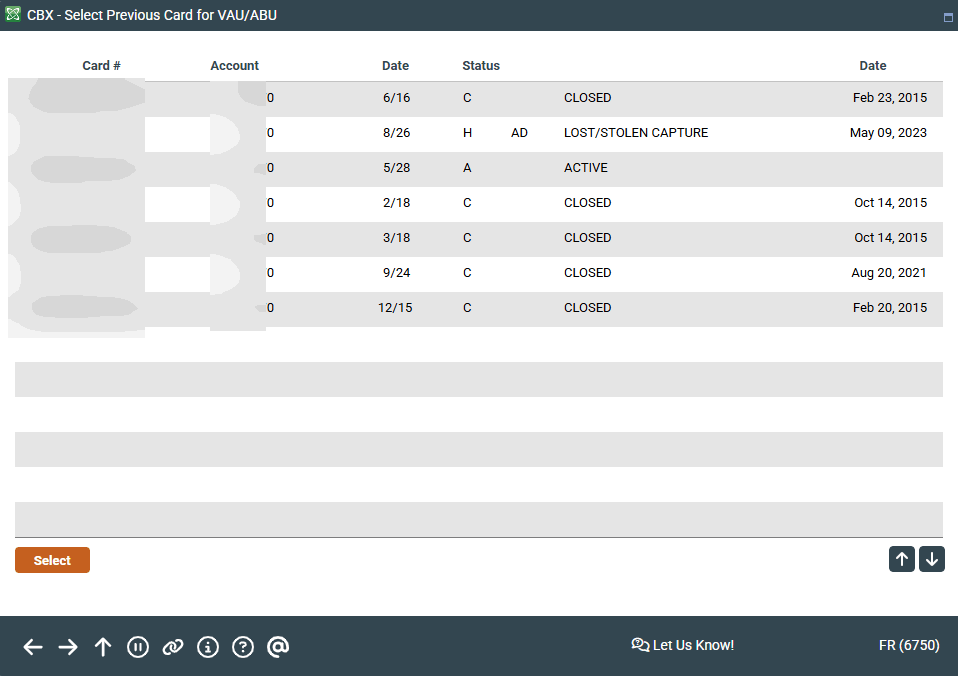This screenshot has width=958, height=676.
Task: Open the chain link icon
Action: pyautogui.click(x=173, y=647)
